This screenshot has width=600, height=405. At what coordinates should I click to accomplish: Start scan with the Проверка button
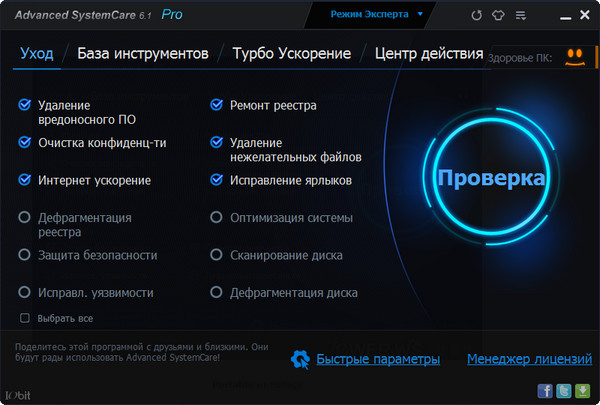pyautogui.click(x=491, y=177)
